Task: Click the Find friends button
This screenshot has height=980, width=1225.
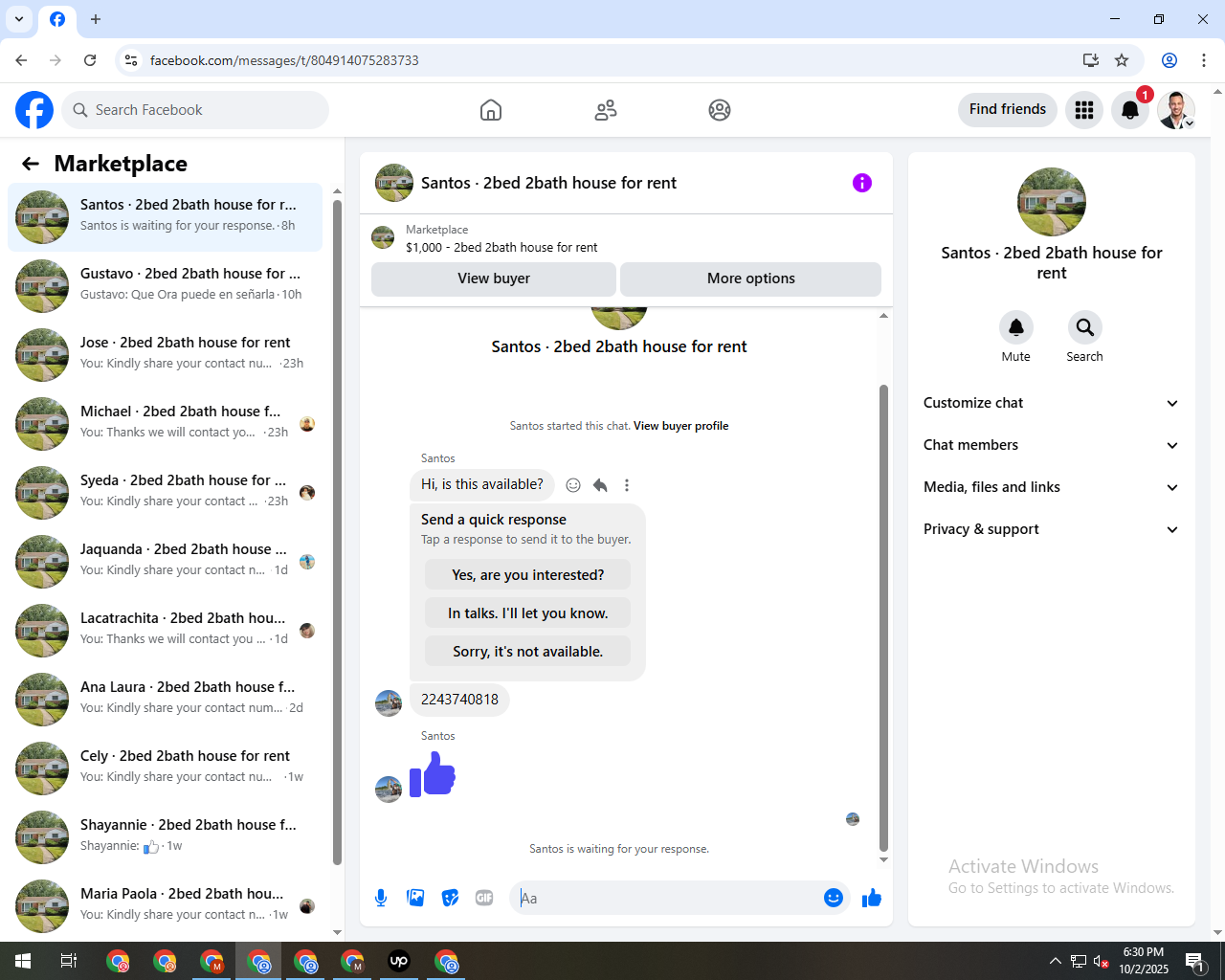Action: [1008, 109]
